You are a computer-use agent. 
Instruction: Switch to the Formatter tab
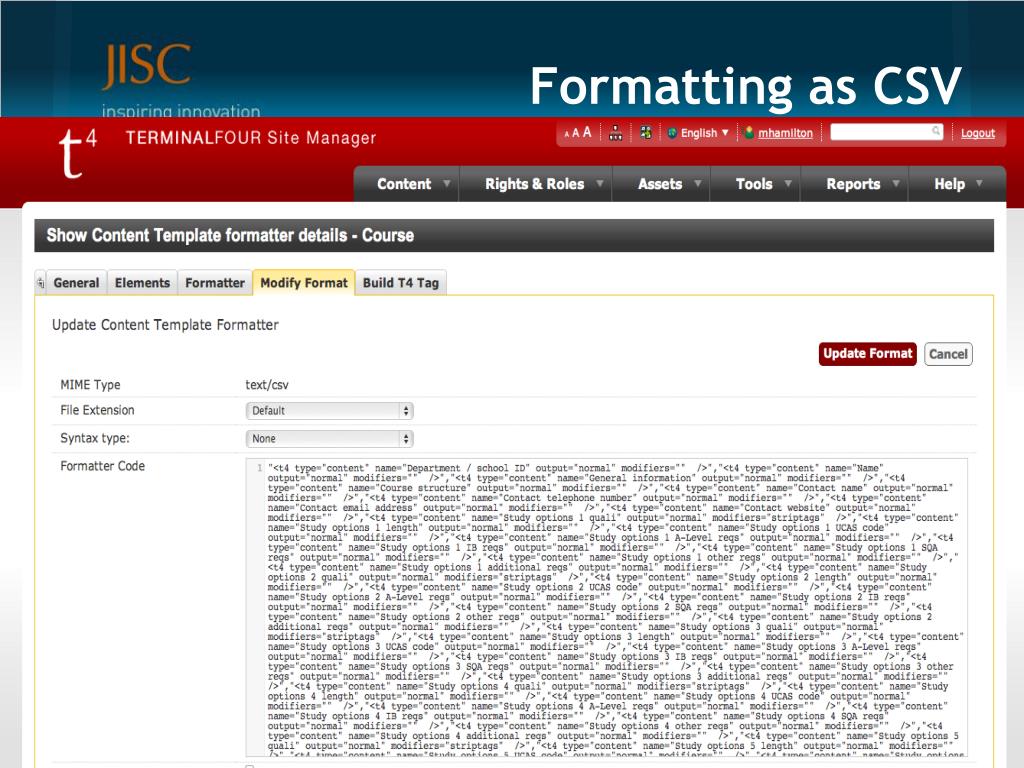pos(215,283)
